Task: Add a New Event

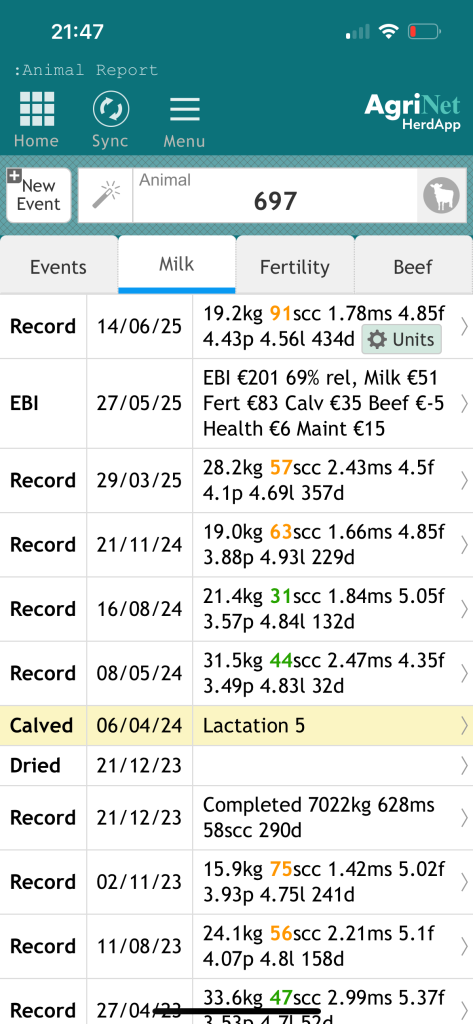Action: coord(39,195)
